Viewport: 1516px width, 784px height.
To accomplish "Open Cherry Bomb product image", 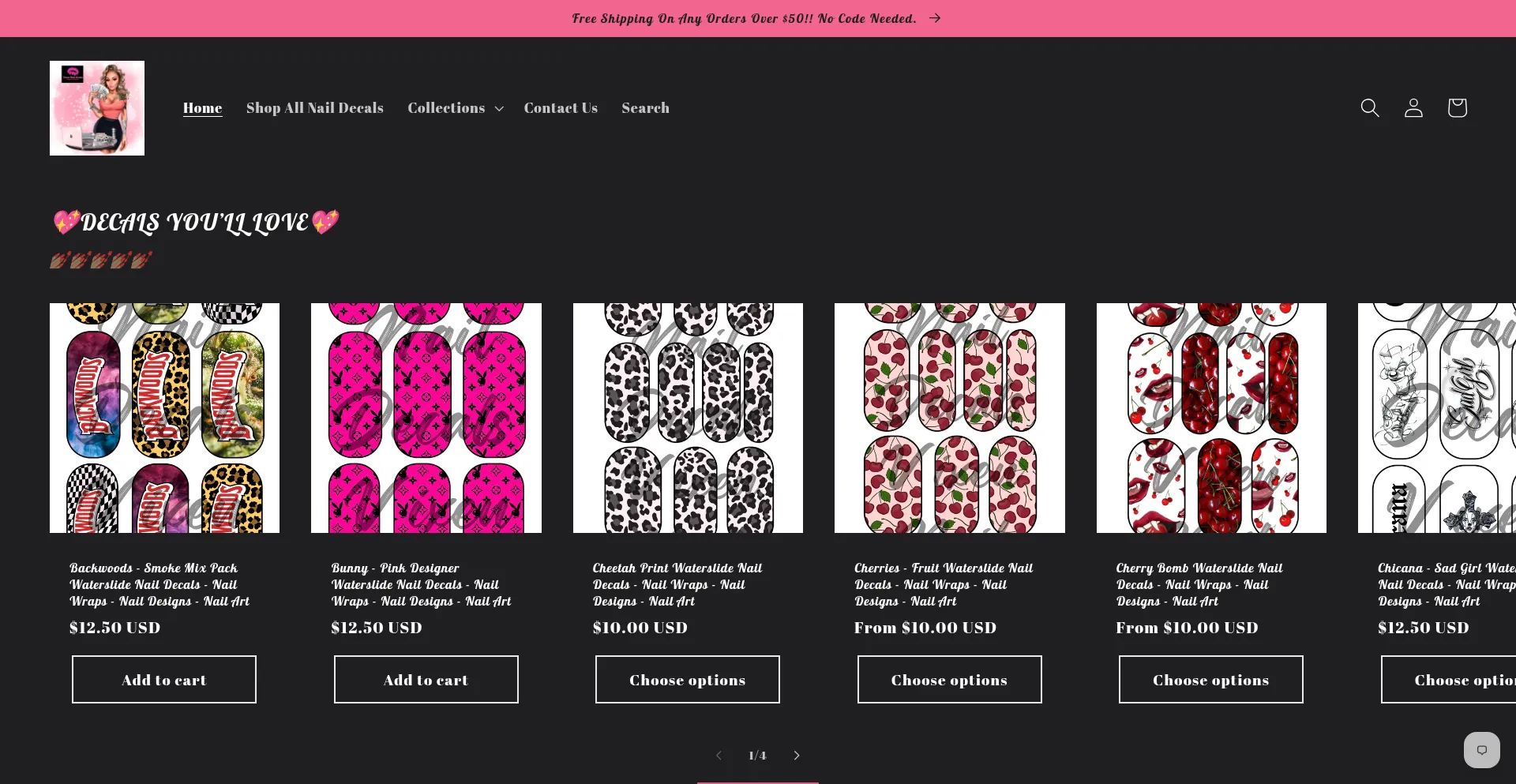I will pyautogui.click(x=1211, y=418).
